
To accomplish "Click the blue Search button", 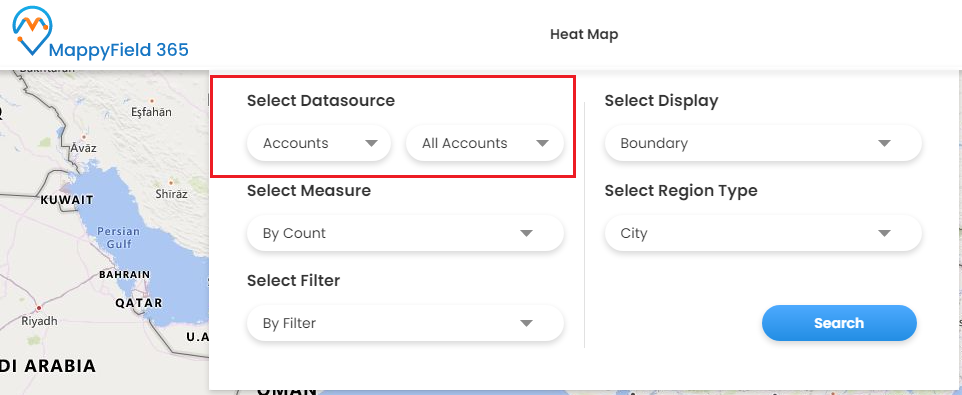I will pos(839,323).
